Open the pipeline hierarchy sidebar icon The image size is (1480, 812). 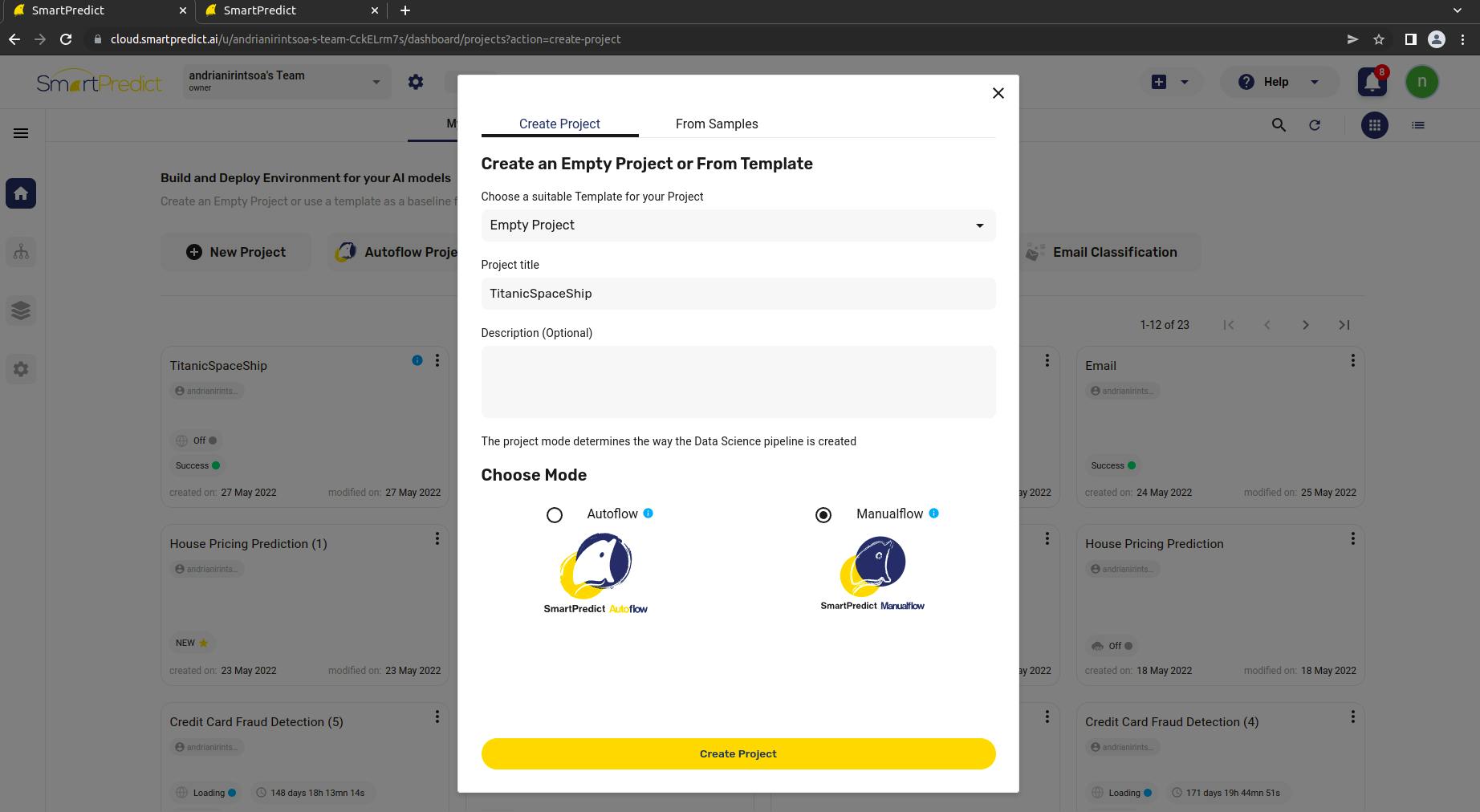[21, 252]
